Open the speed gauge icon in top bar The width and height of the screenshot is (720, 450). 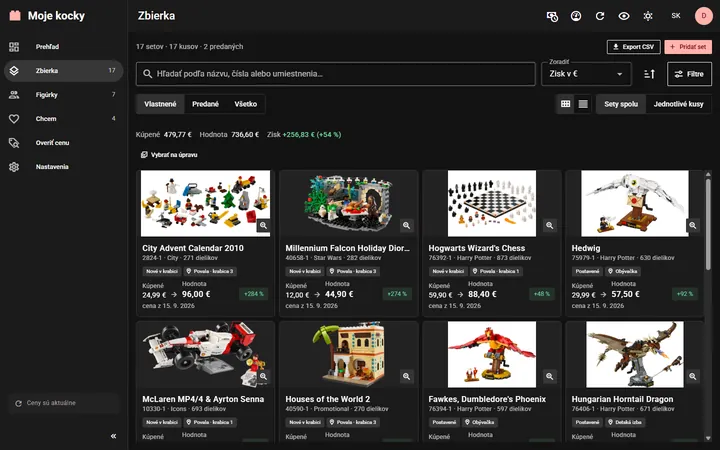tap(576, 16)
